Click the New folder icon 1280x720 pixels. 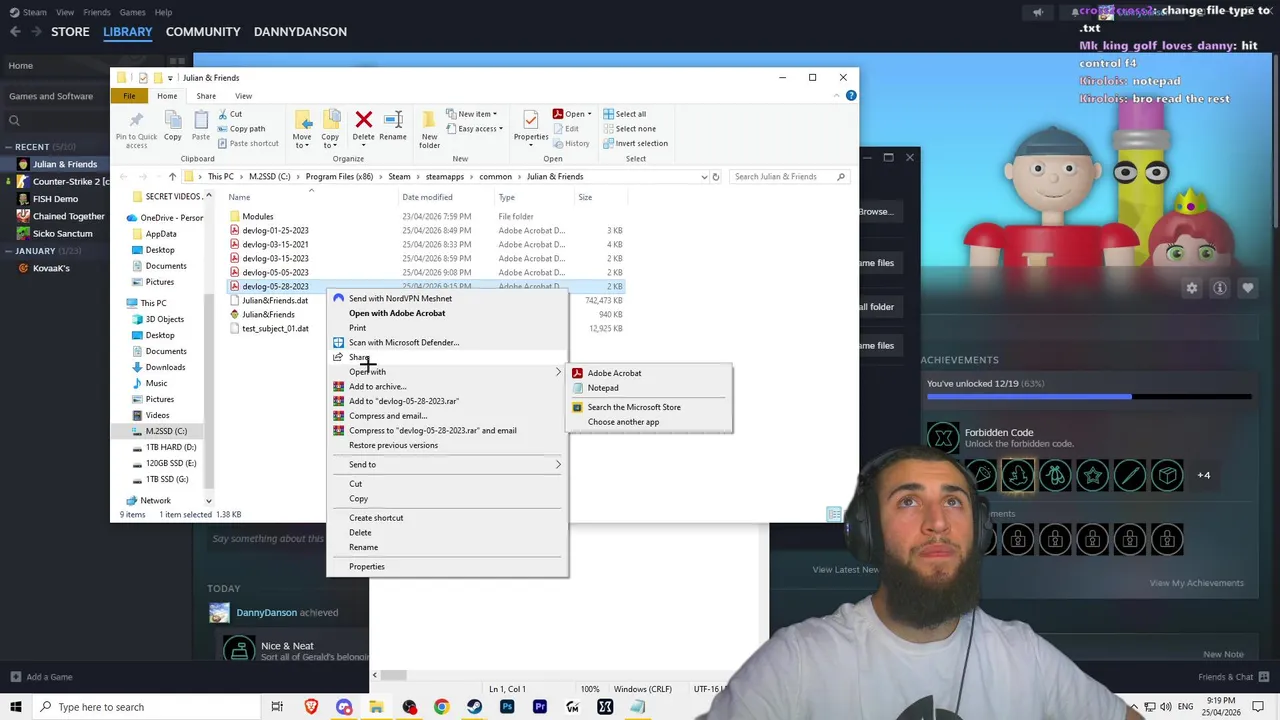[429, 120]
